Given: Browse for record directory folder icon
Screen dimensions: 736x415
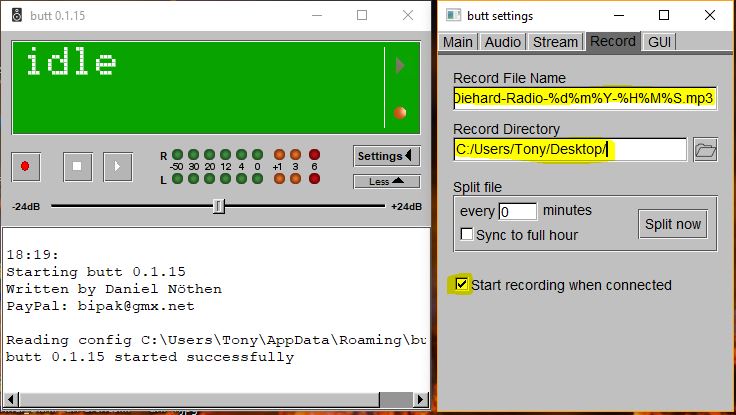Looking at the screenshot, I should (705, 150).
